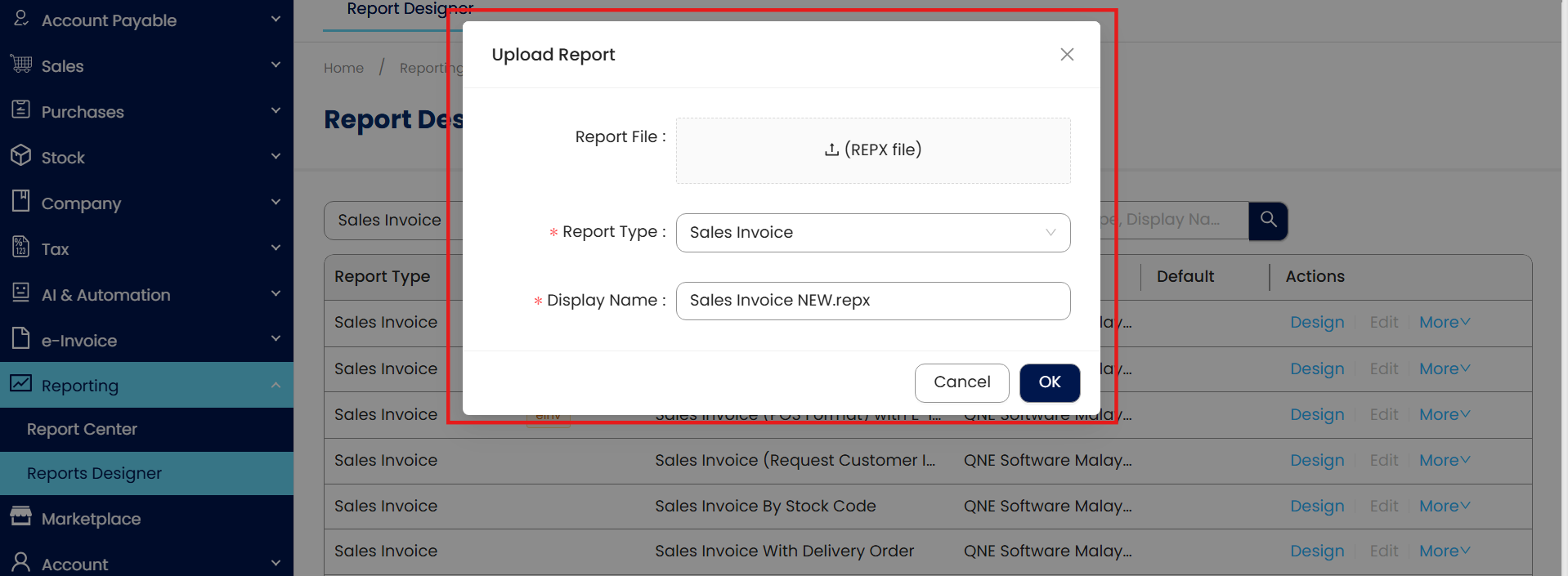Collapse the Reporting menu section
The width and height of the screenshot is (1568, 576).
(x=276, y=385)
